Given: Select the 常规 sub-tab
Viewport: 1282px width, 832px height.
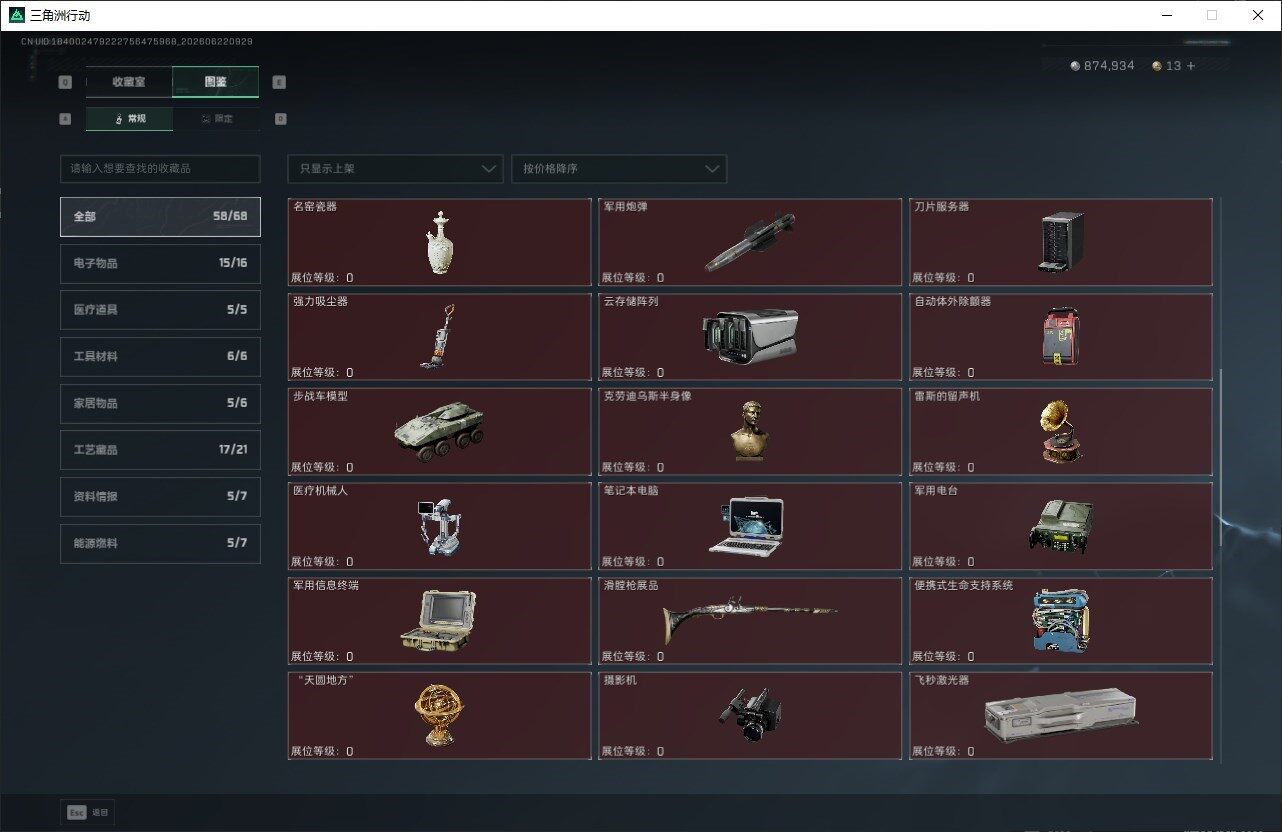Looking at the screenshot, I should pyautogui.click(x=129, y=118).
